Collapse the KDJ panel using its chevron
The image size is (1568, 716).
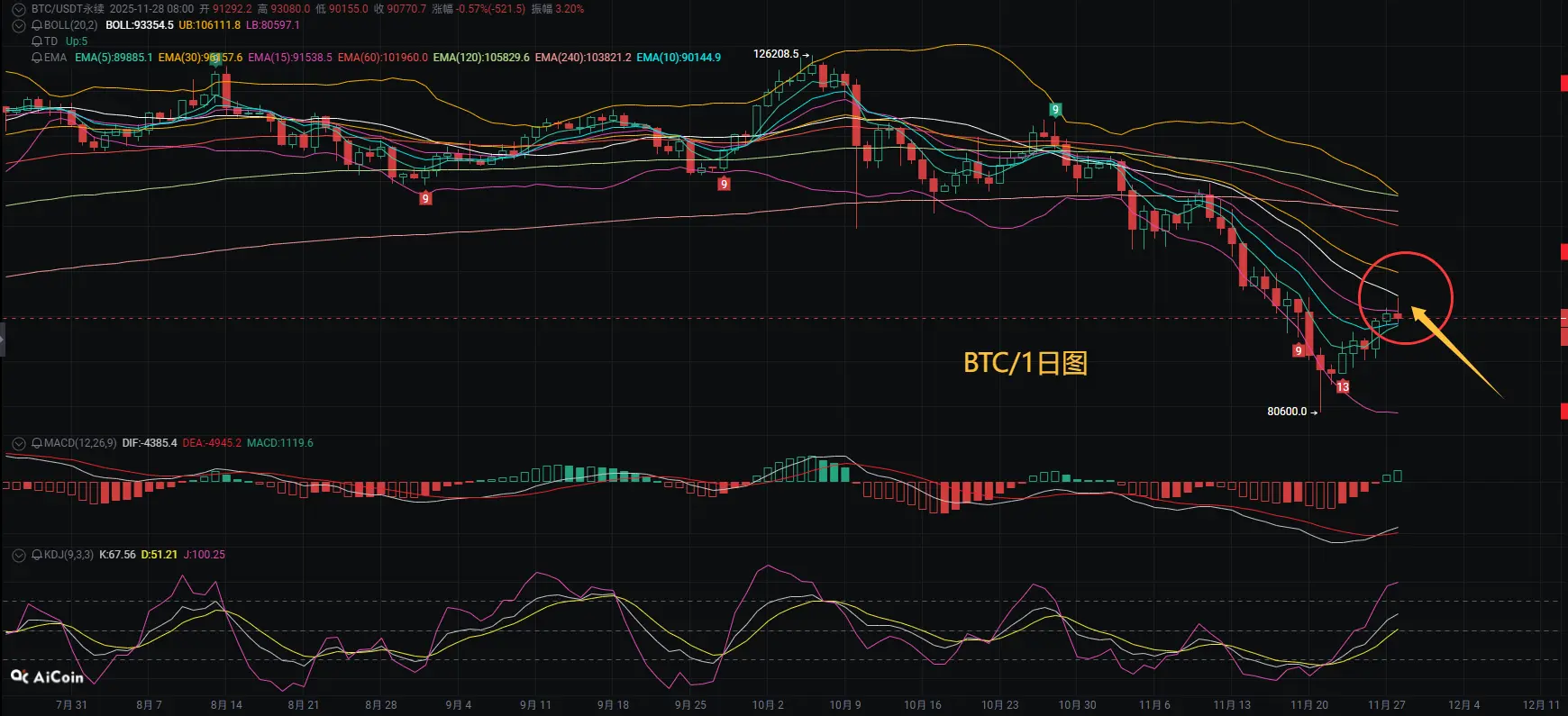(18, 555)
